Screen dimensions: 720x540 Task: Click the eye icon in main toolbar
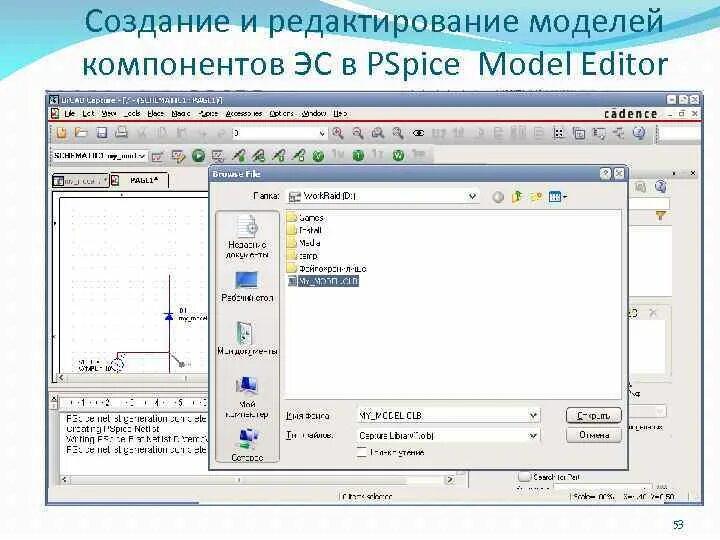tap(418, 133)
